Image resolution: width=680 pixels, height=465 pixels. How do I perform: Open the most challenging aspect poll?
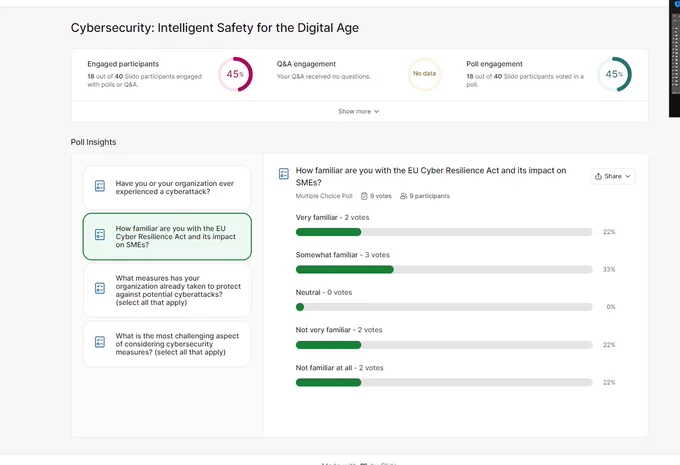pyautogui.click(x=167, y=344)
